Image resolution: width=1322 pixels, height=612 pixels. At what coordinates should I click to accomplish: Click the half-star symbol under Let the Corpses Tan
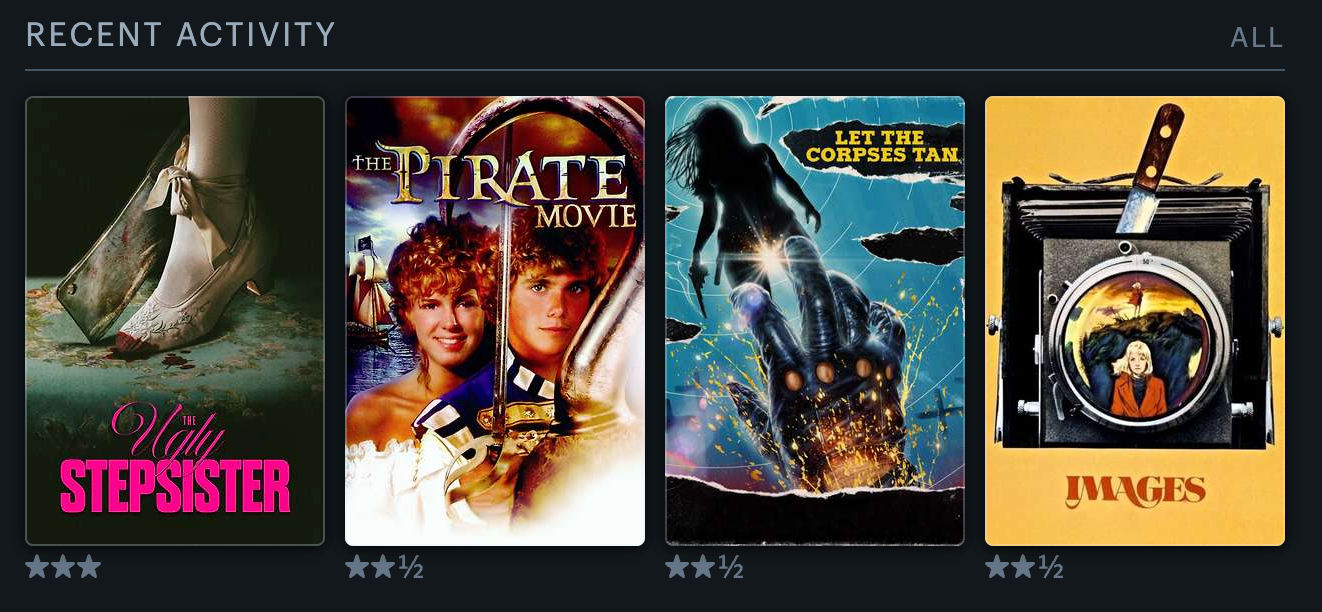click(x=731, y=568)
